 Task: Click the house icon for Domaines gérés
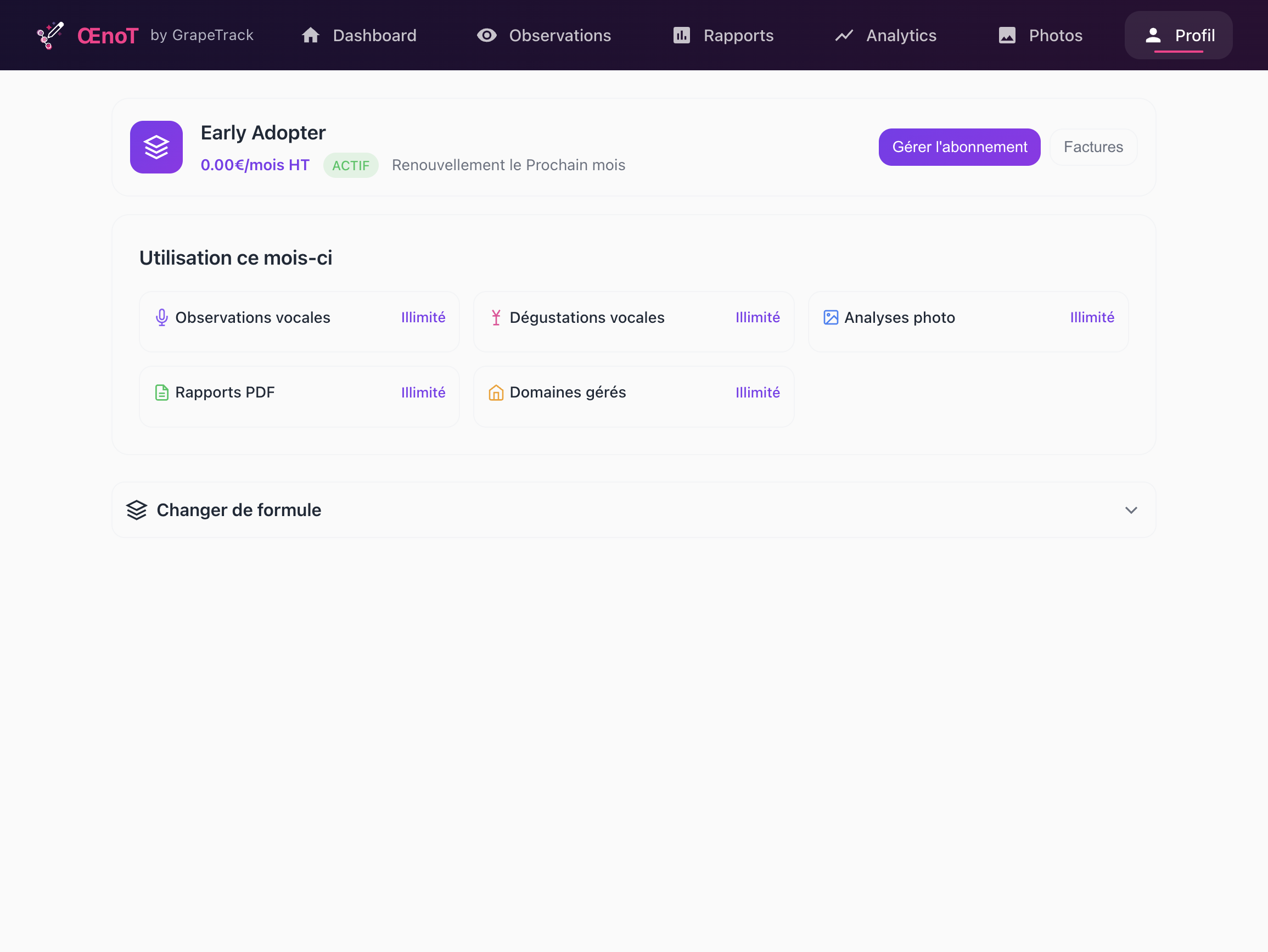[x=496, y=392]
